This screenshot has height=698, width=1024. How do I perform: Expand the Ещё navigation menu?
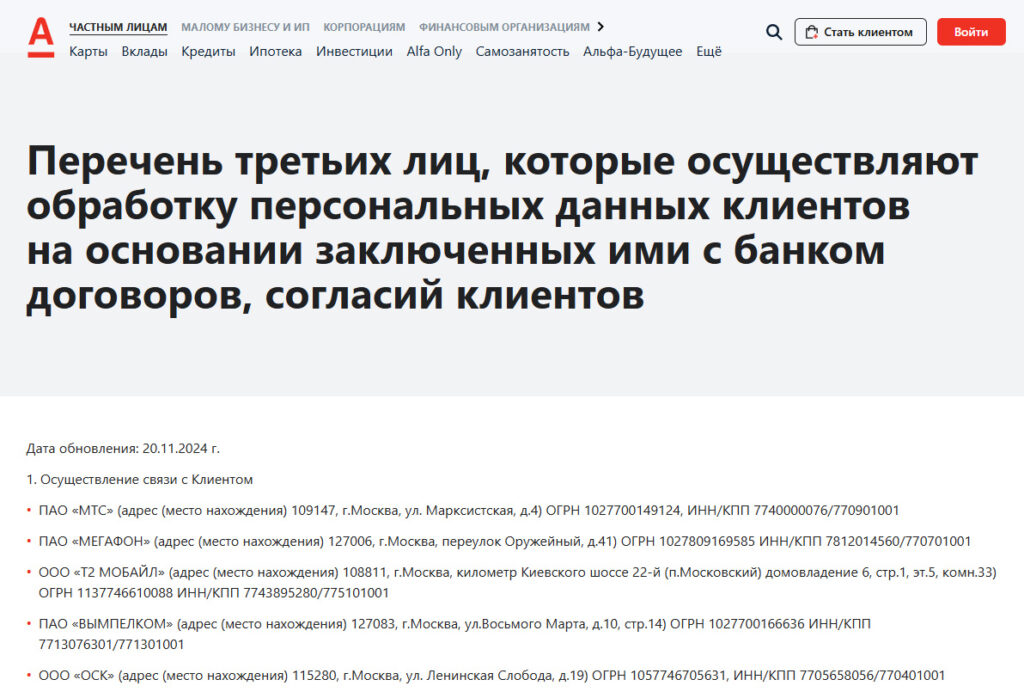click(x=709, y=52)
